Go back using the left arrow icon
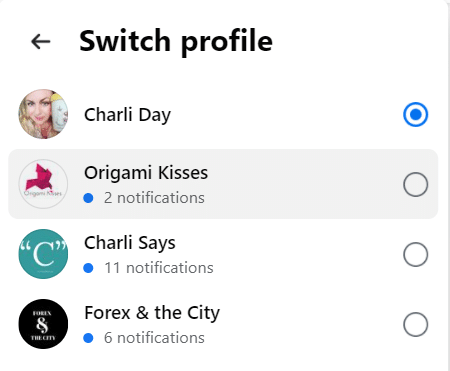Image resolution: width=450 pixels, height=371 pixels. click(x=41, y=42)
